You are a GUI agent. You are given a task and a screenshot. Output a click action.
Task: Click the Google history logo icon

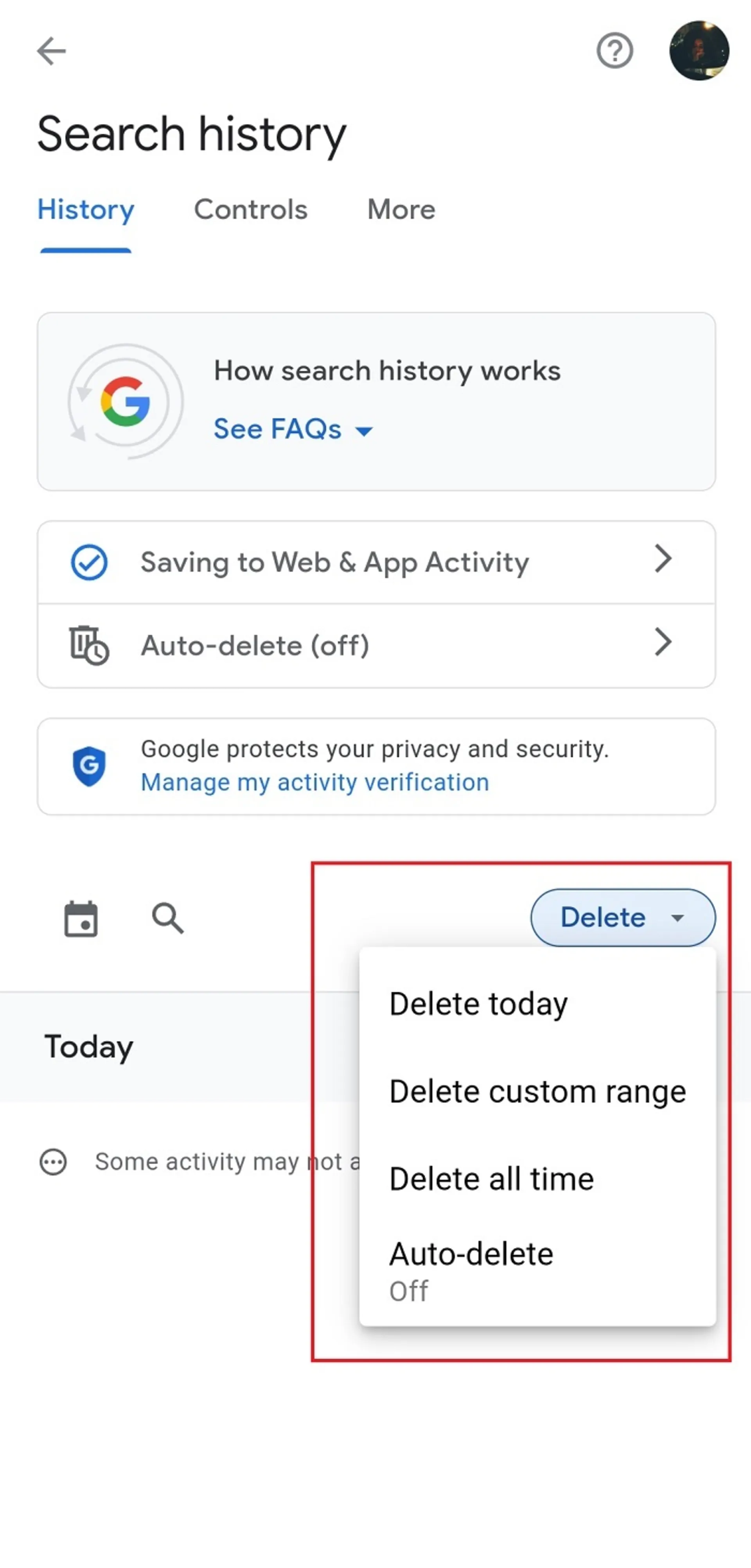coord(126,402)
